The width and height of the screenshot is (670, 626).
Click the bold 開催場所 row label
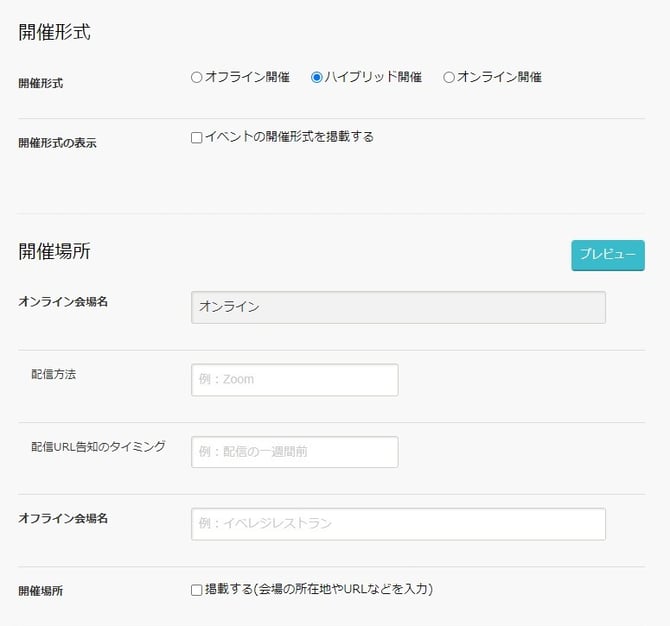tap(41, 591)
